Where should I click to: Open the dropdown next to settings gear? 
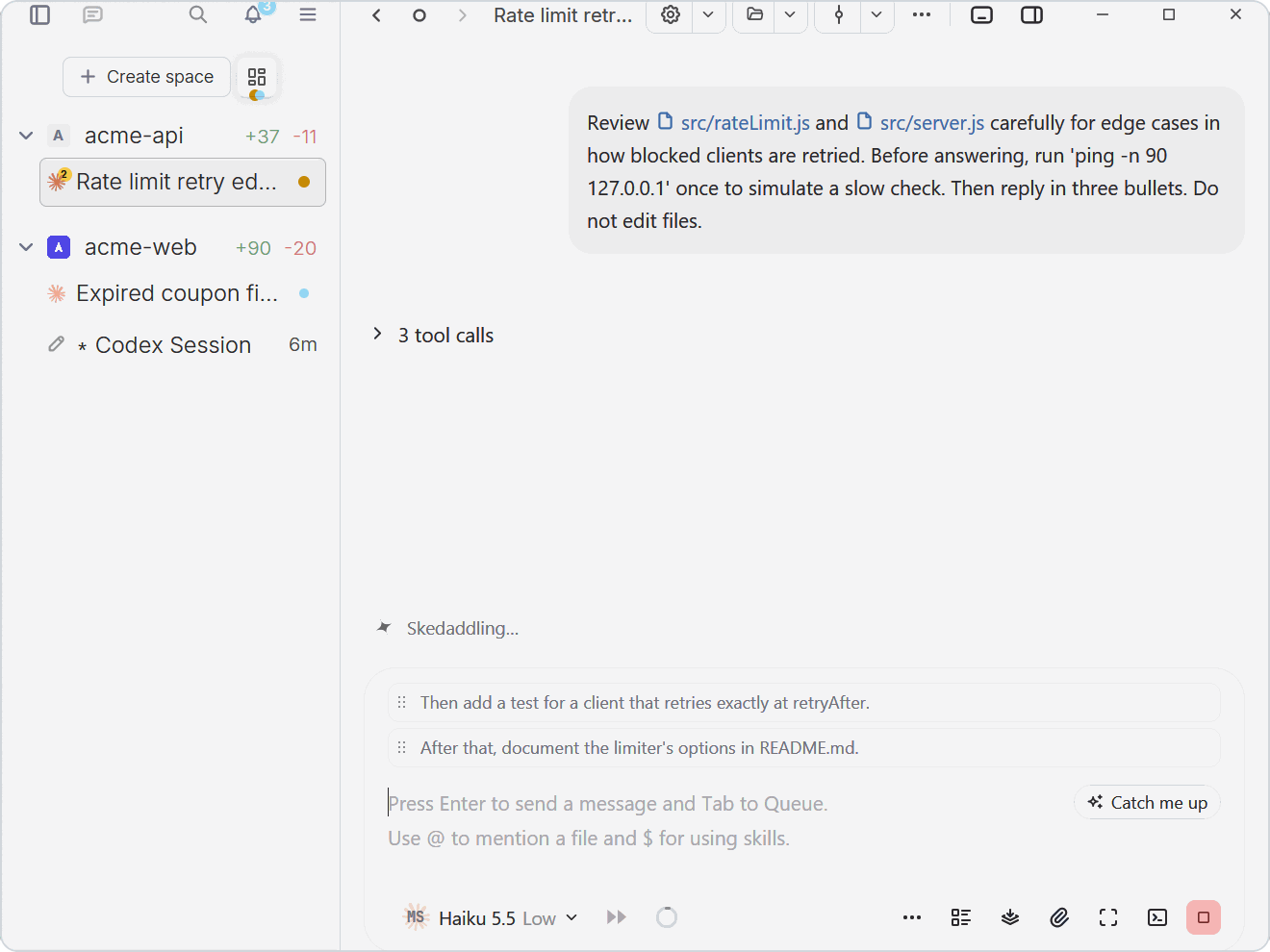pos(708,15)
